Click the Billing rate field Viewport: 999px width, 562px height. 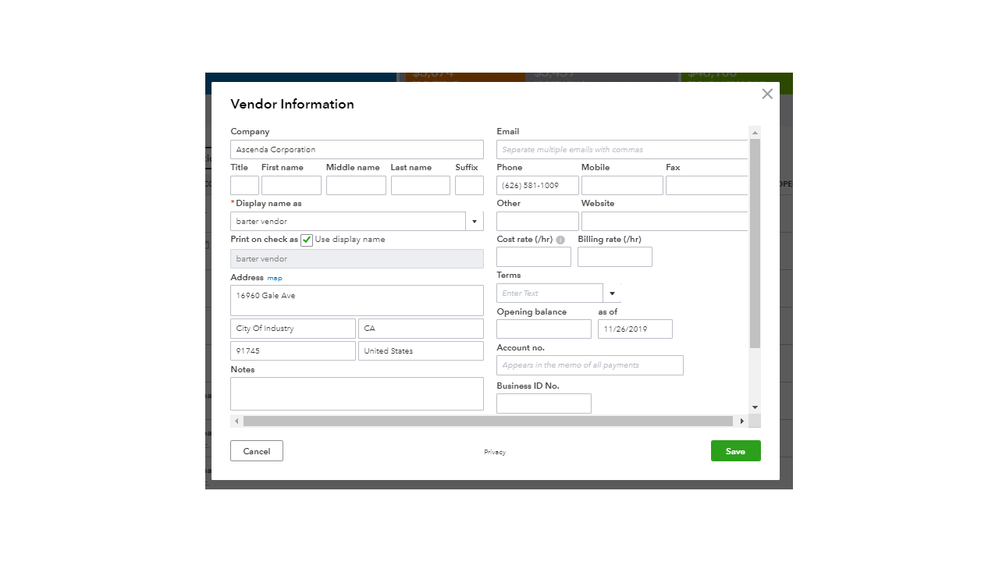(615, 257)
